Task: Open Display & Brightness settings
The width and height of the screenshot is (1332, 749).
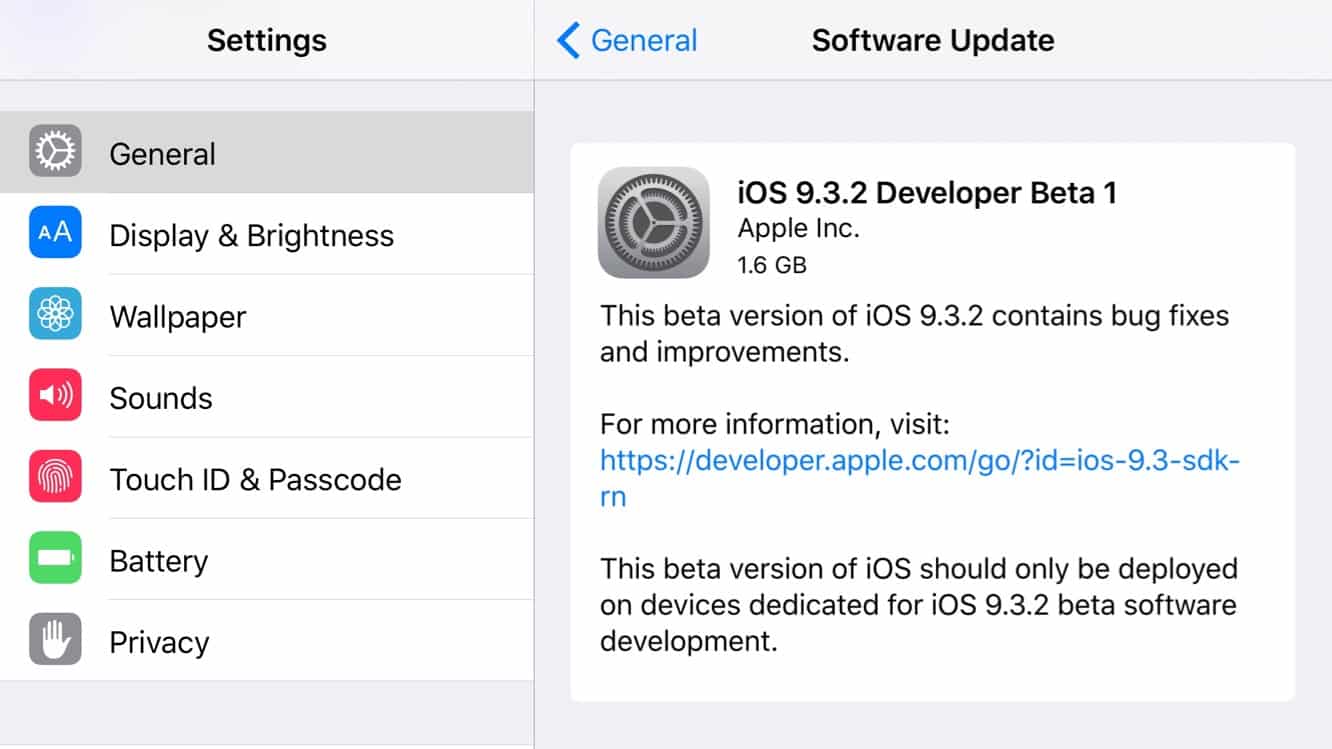Action: (251, 236)
